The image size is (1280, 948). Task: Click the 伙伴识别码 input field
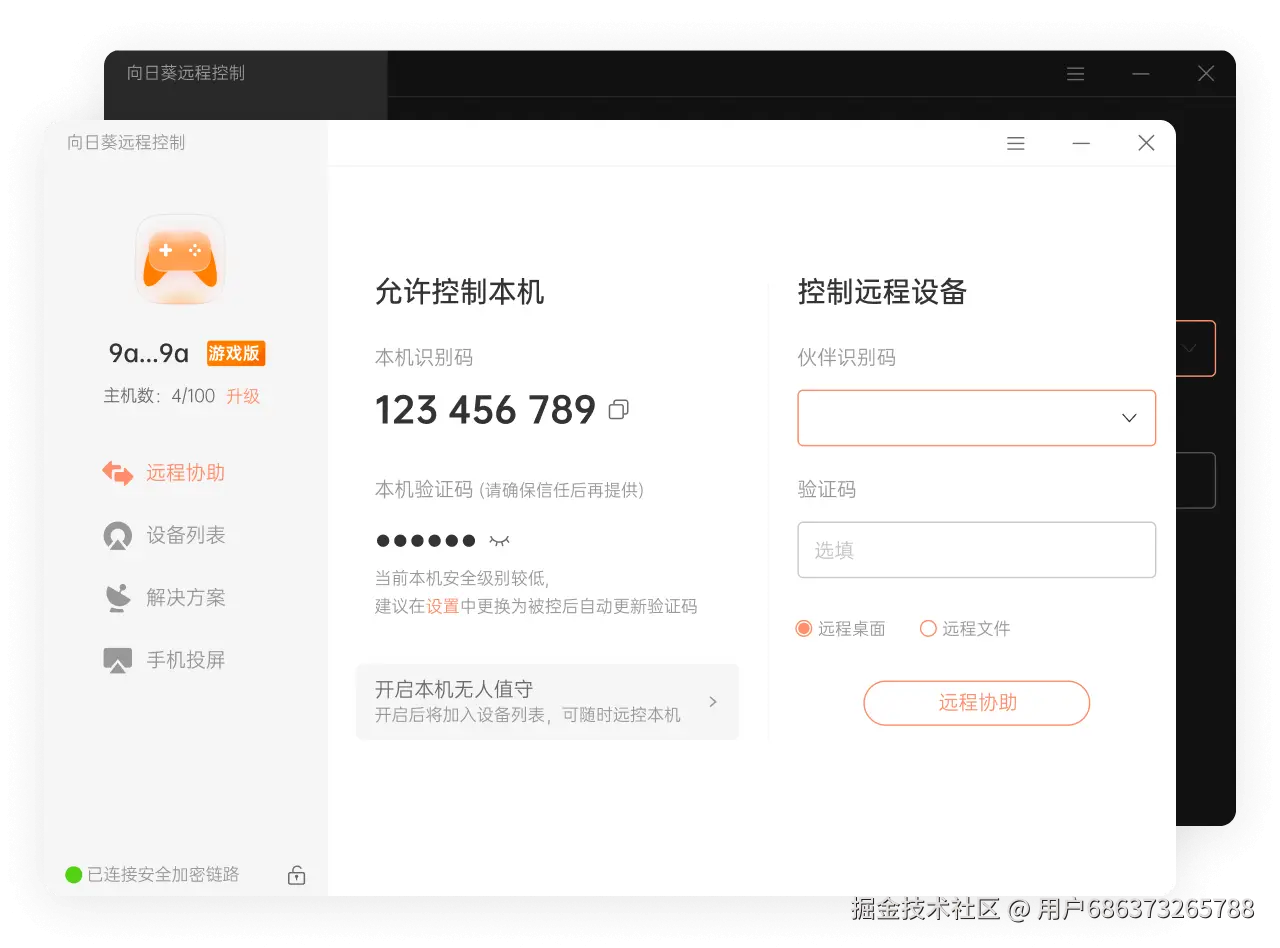[x=977, y=418]
